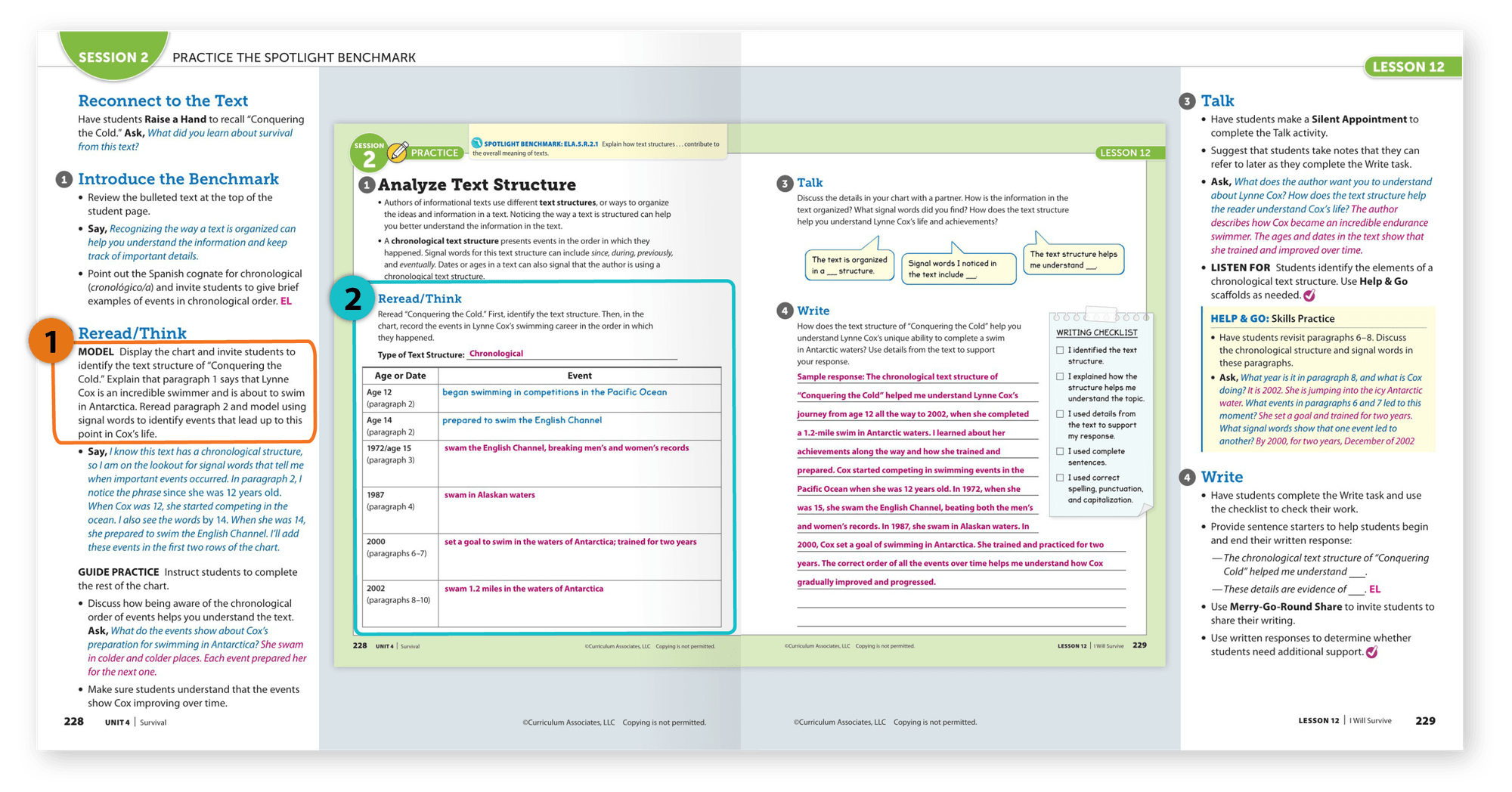Click teacher page number 229
Image resolution: width=1512 pixels, height=792 pixels.
1425,721
